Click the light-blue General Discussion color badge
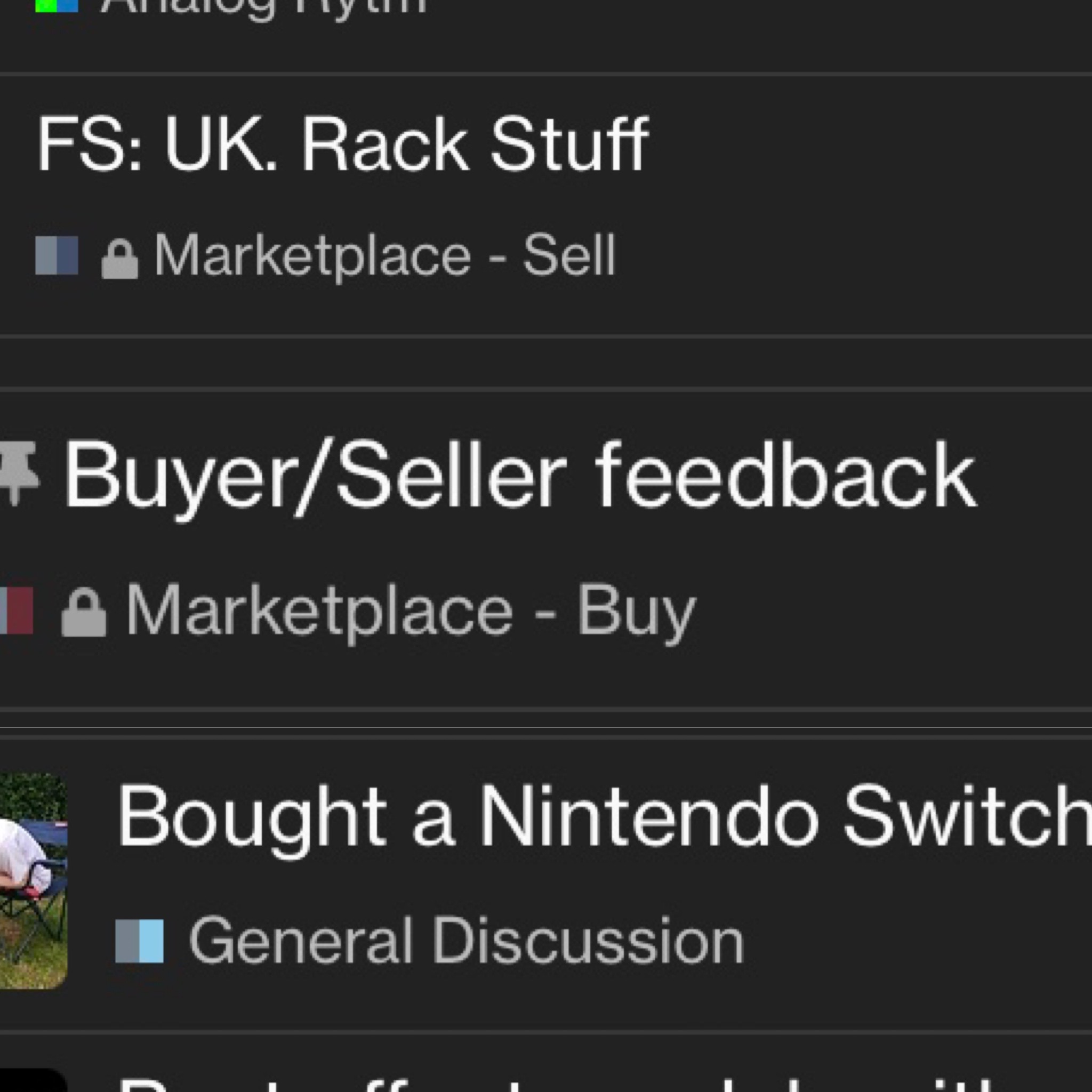 pos(139,941)
